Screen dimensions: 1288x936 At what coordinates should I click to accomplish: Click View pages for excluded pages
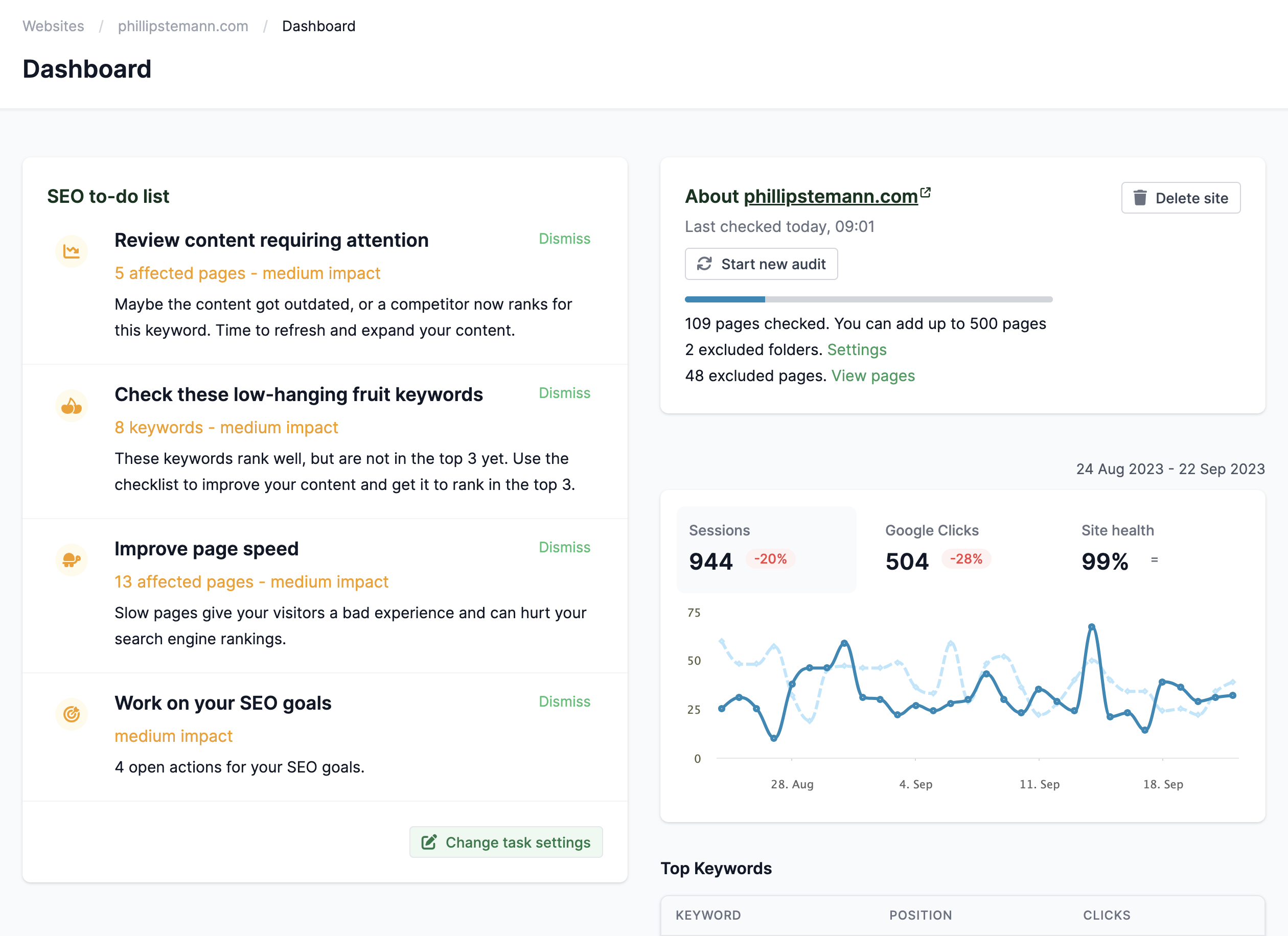pos(873,376)
